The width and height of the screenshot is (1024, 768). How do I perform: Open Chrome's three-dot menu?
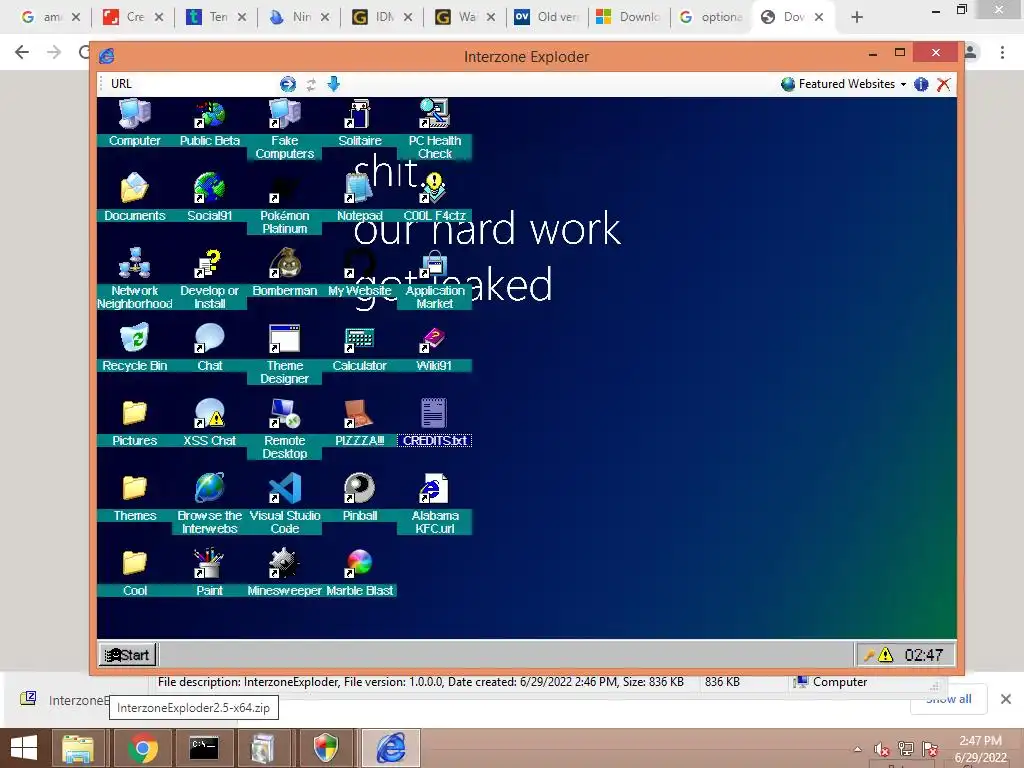point(1002,52)
